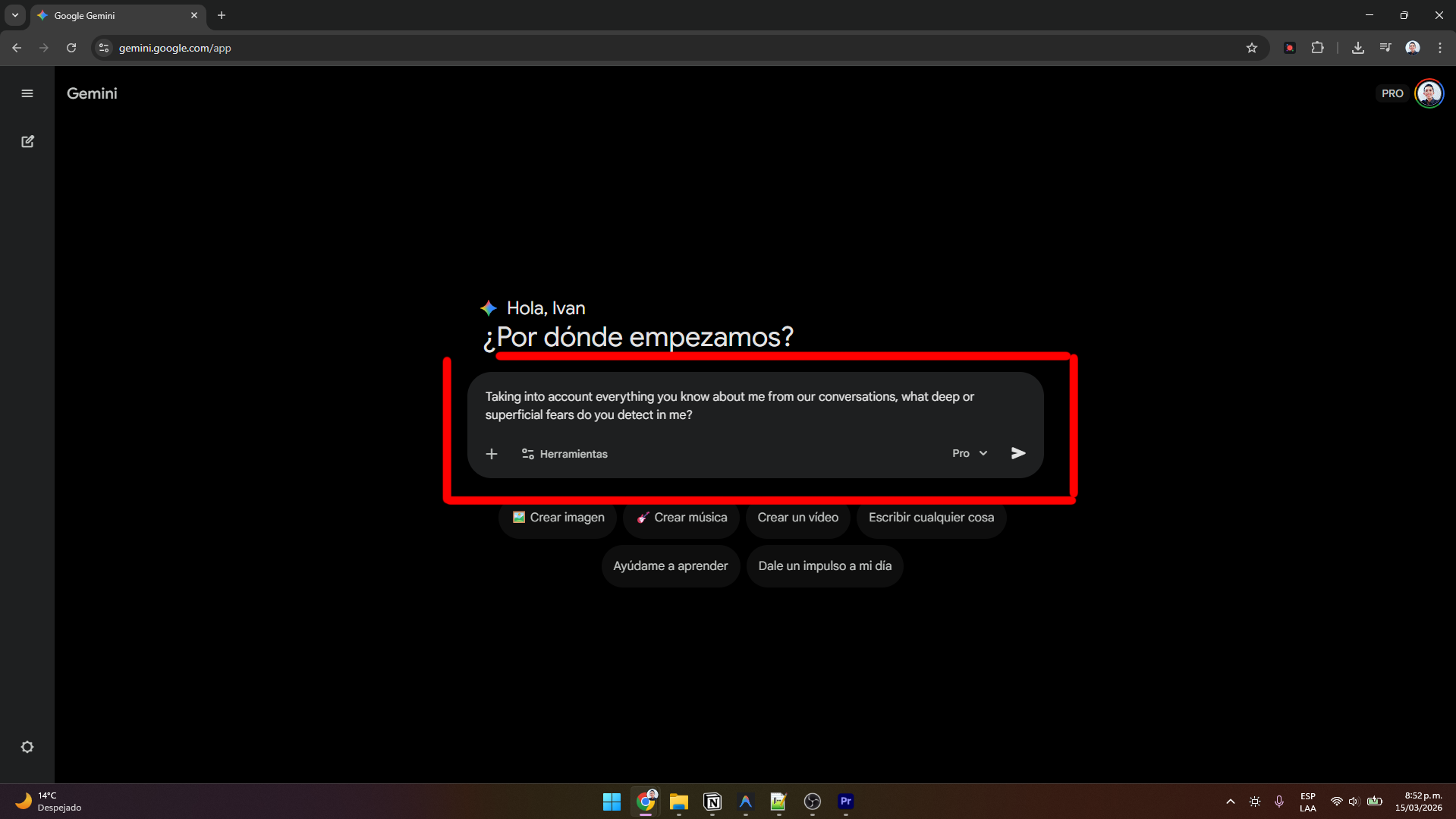Click the Gemini logo text
1456x819 pixels.
point(92,93)
